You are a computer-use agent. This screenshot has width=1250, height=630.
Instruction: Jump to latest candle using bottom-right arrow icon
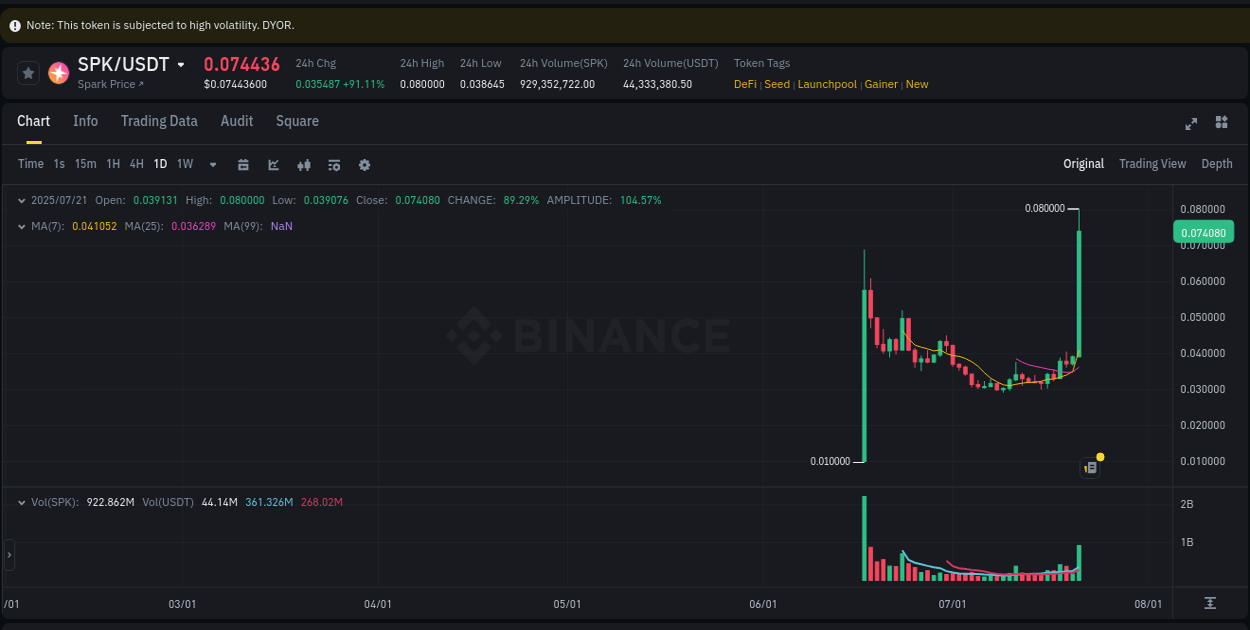pyautogui.click(x=1209, y=604)
